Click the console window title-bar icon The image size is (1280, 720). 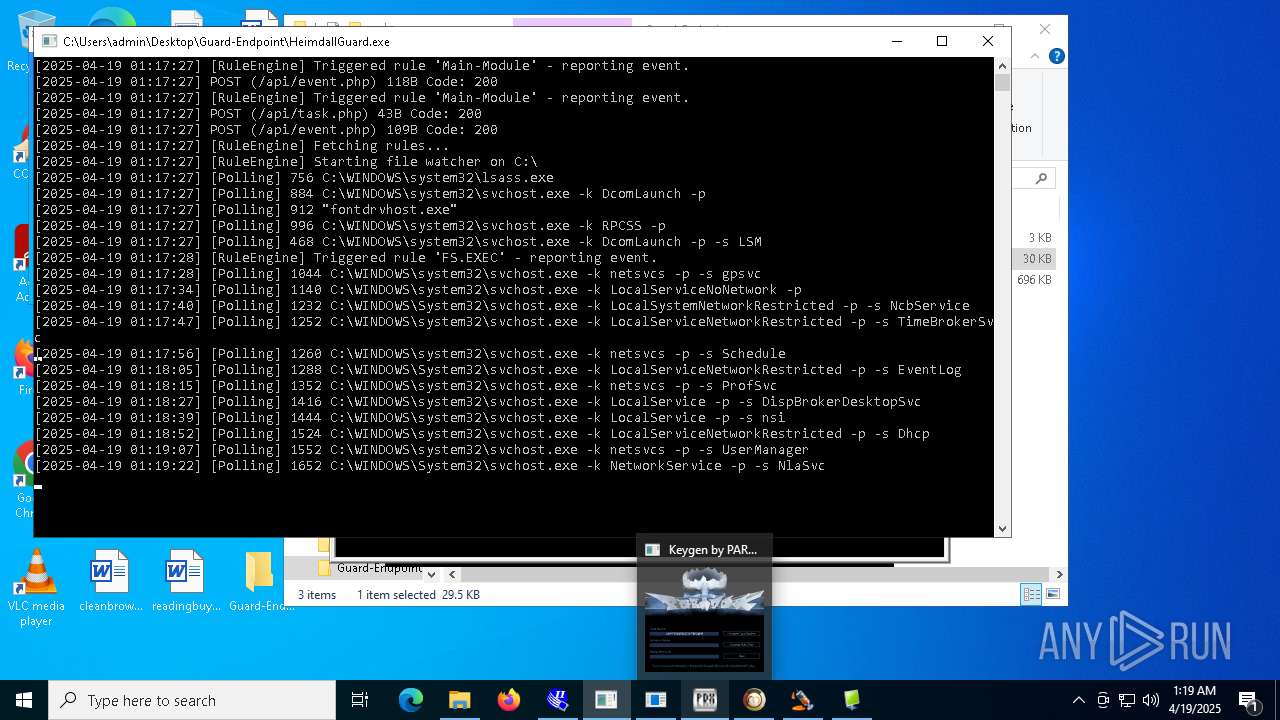click(49, 41)
